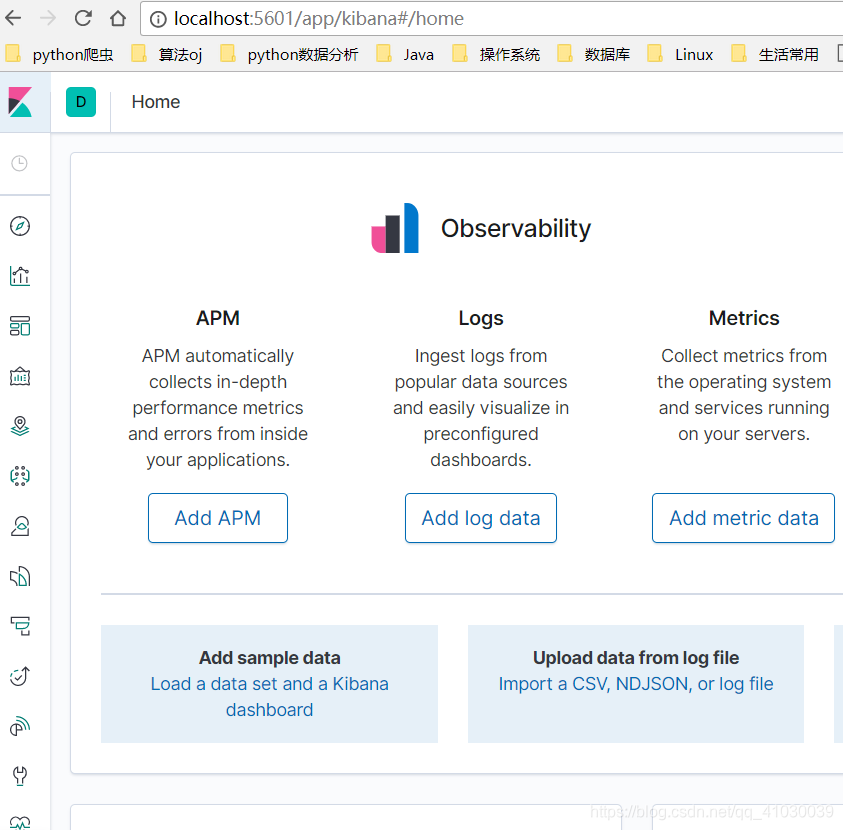Click the Metrics section heading
This screenshot has width=843, height=830.
(744, 318)
